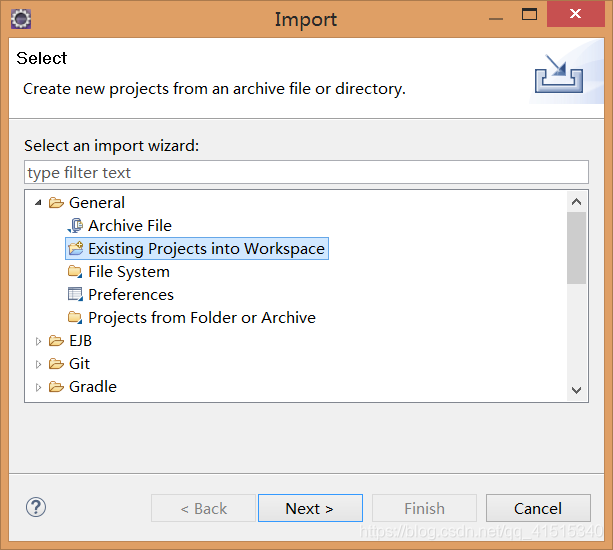Select the Git category label

pyautogui.click(x=79, y=364)
